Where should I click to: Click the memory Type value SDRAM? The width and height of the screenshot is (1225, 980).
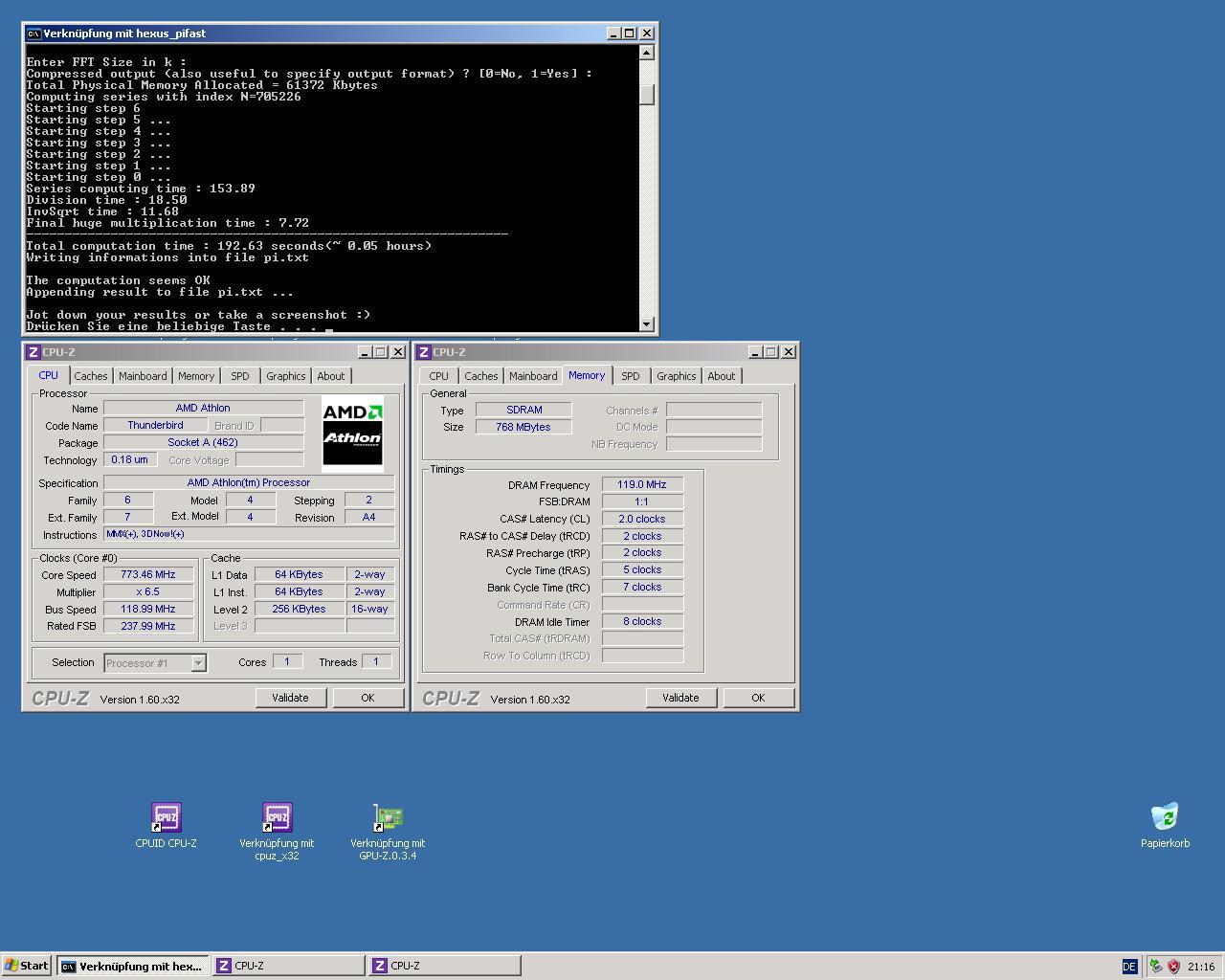(x=523, y=410)
